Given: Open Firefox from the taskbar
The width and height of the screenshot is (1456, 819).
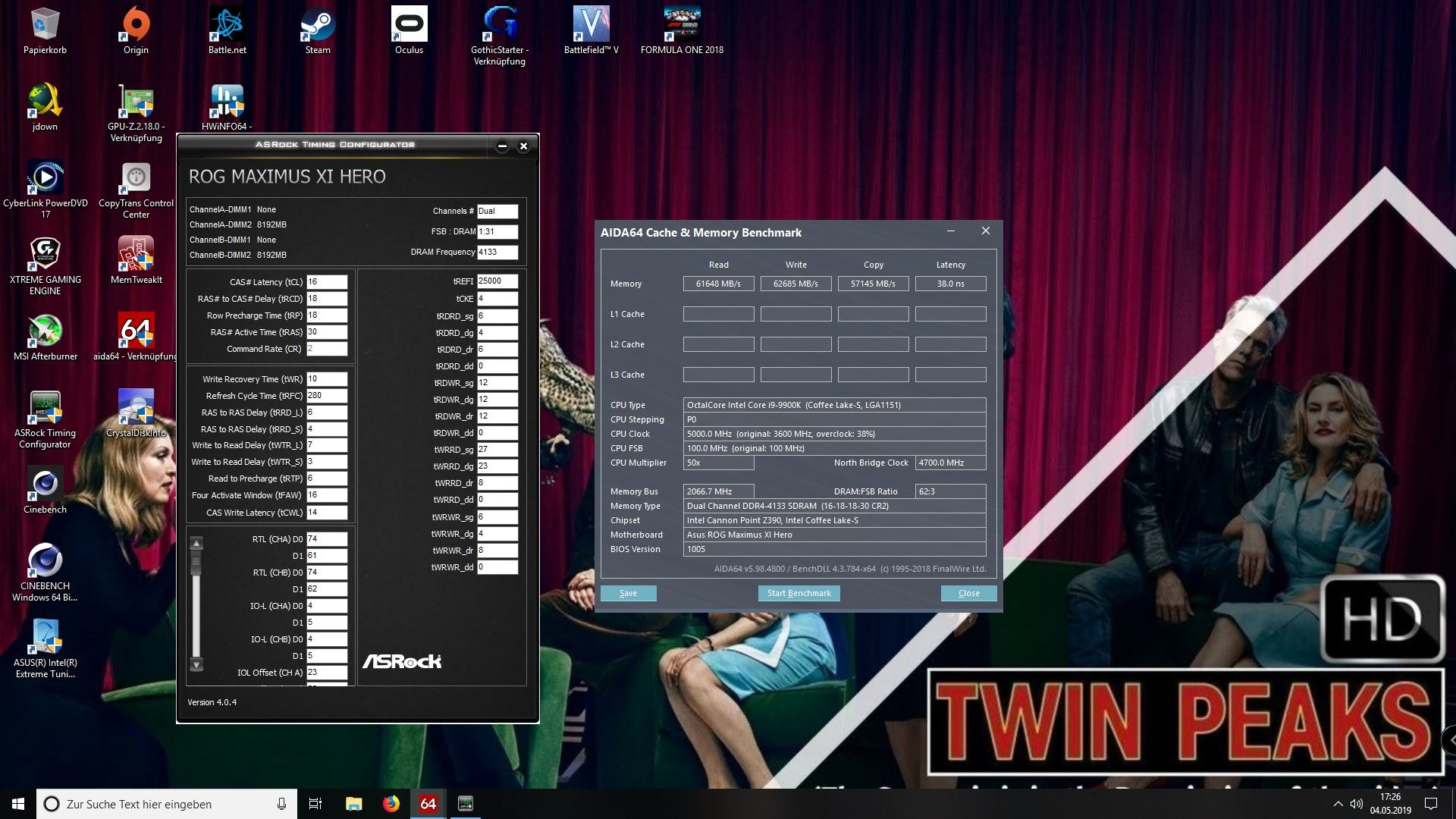Looking at the screenshot, I should (x=391, y=804).
